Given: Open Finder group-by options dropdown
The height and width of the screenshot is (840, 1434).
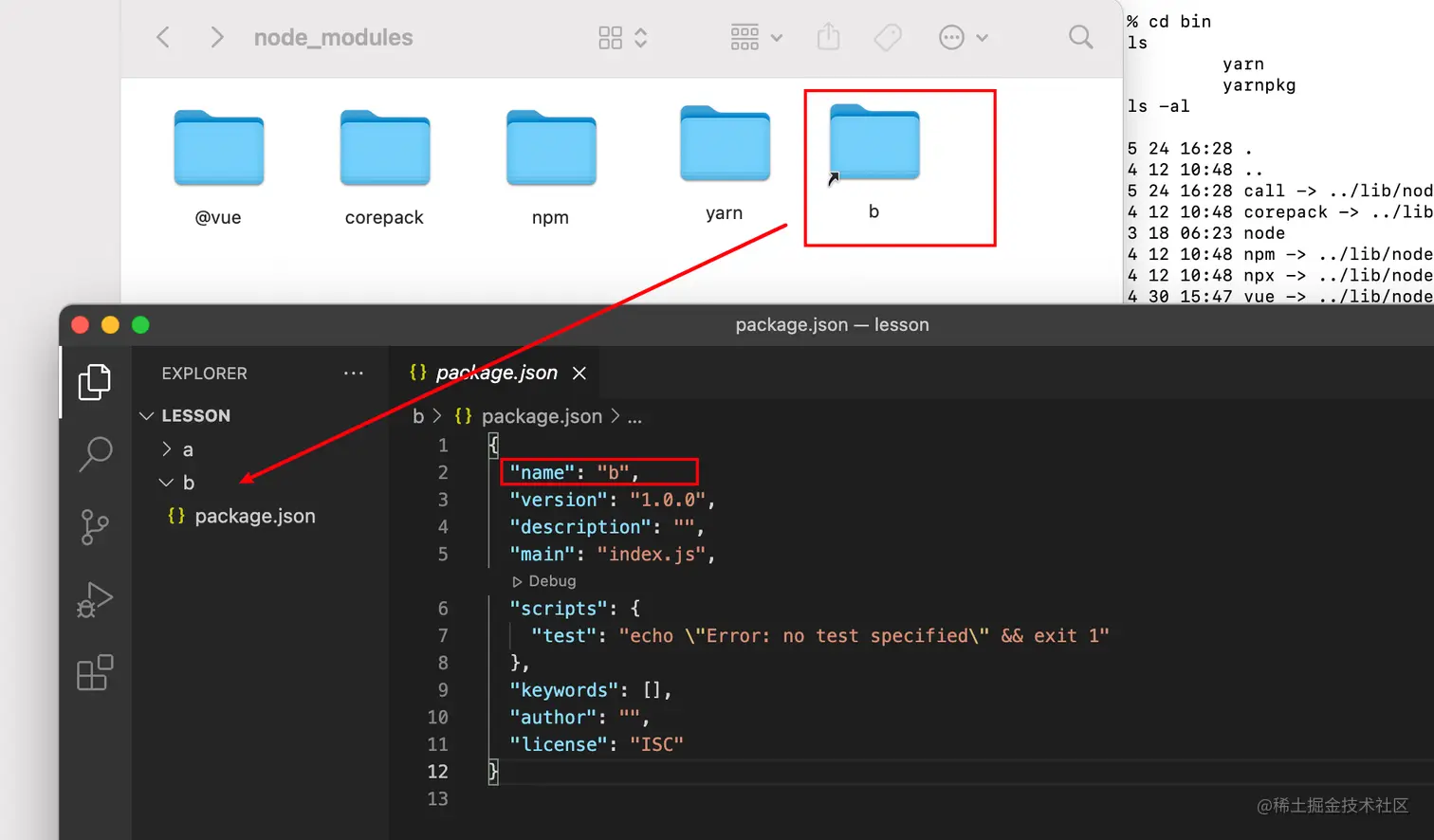Looking at the screenshot, I should pos(757,37).
